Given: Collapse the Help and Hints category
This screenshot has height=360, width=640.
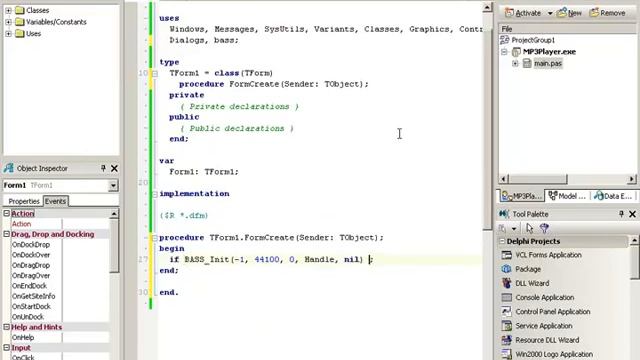Looking at the screenshot, I should [7, 327].
